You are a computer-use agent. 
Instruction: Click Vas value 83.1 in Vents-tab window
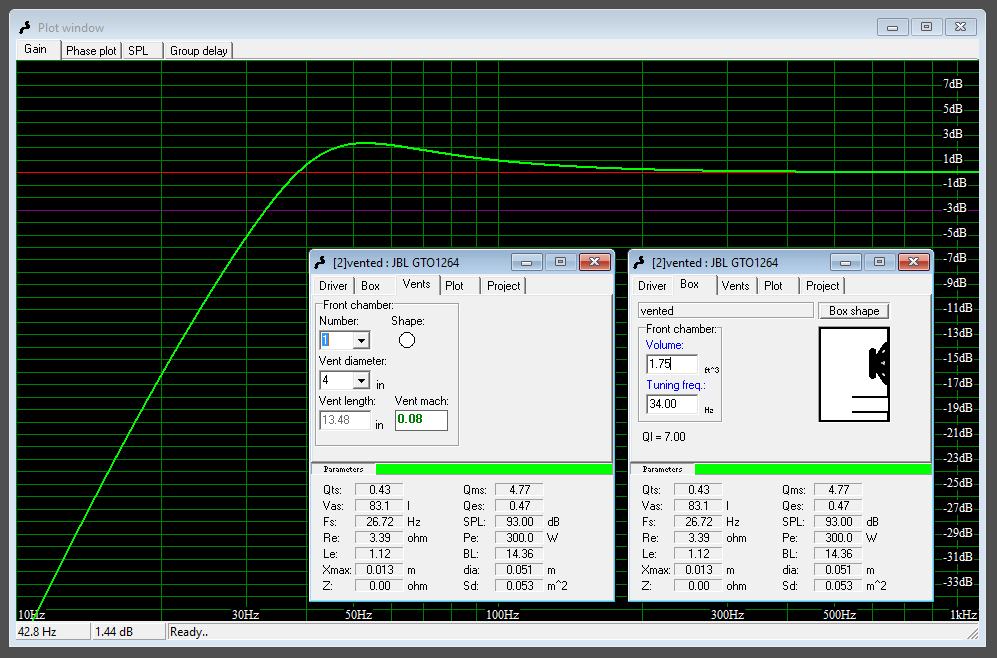pyautogui.click(x=380, y=506)
